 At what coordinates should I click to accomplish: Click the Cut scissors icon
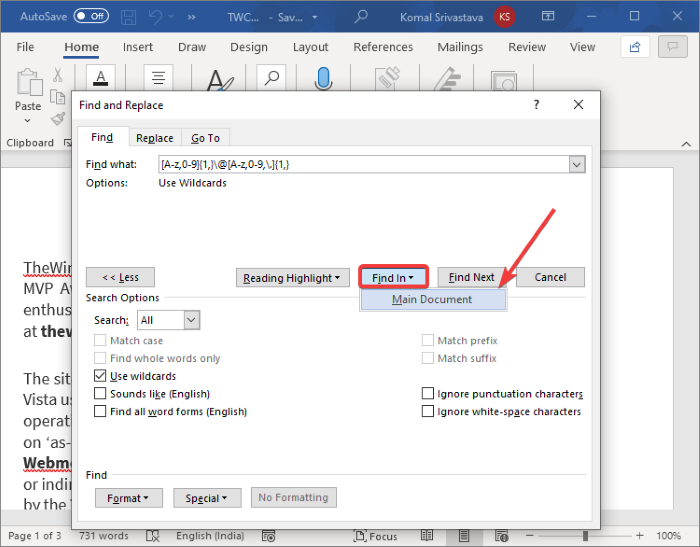(58, 75)
